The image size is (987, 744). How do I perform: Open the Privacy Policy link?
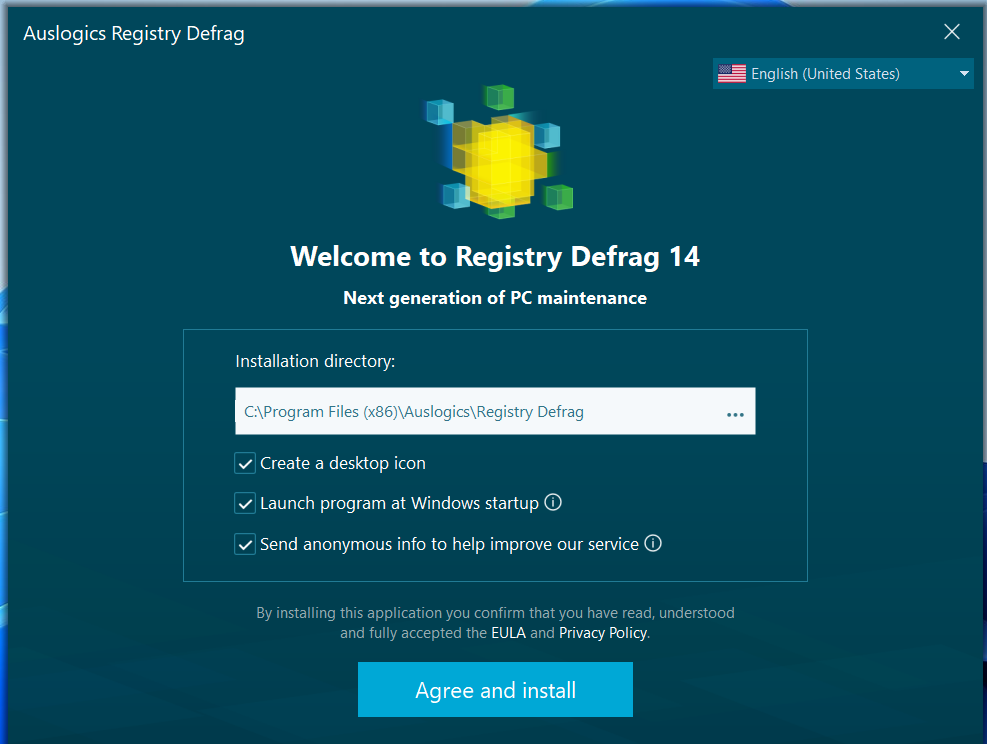click(603, 633)
